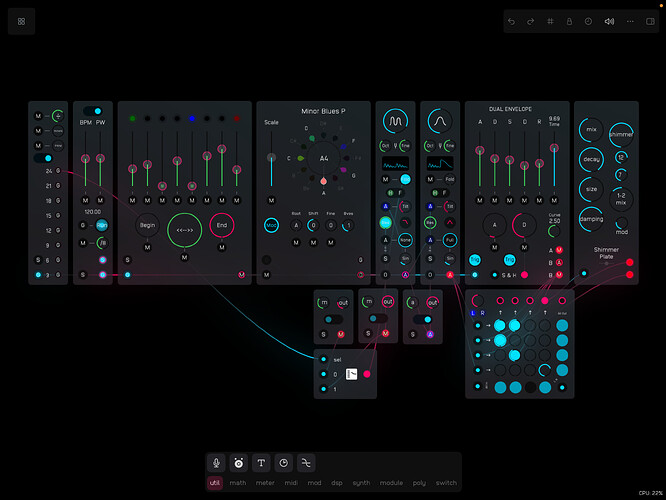This screenshot has width=666, height=500.
Task: Toggle the sidebar panel icon
Action: point(650,21)
